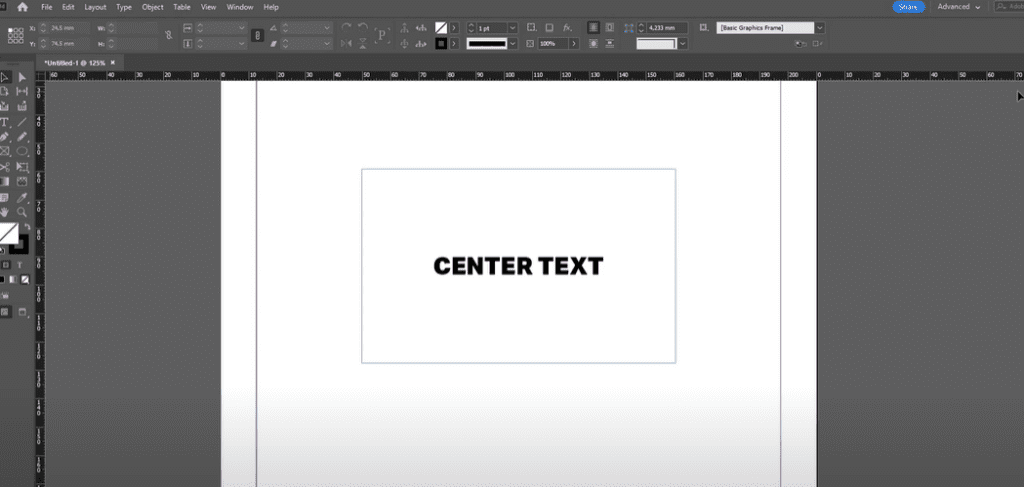Select the Content Placer tool
This screenshot has height=487, width=1024.
pyautogui.click(x=22, y=106)
